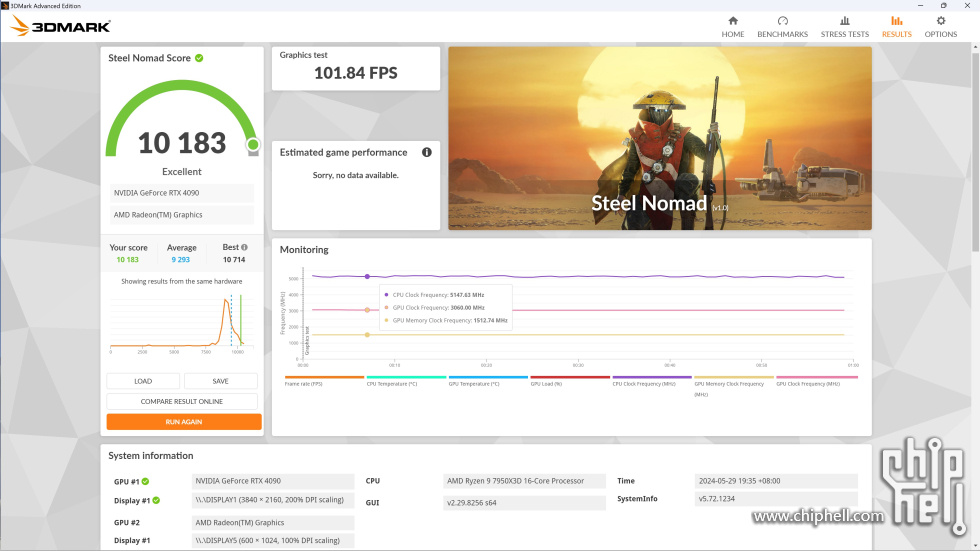The image size is (980, 551).
Task: Click the GUI version v2.29.8256 s64 field
Action: pyautogui.click(x=524, y=503)
